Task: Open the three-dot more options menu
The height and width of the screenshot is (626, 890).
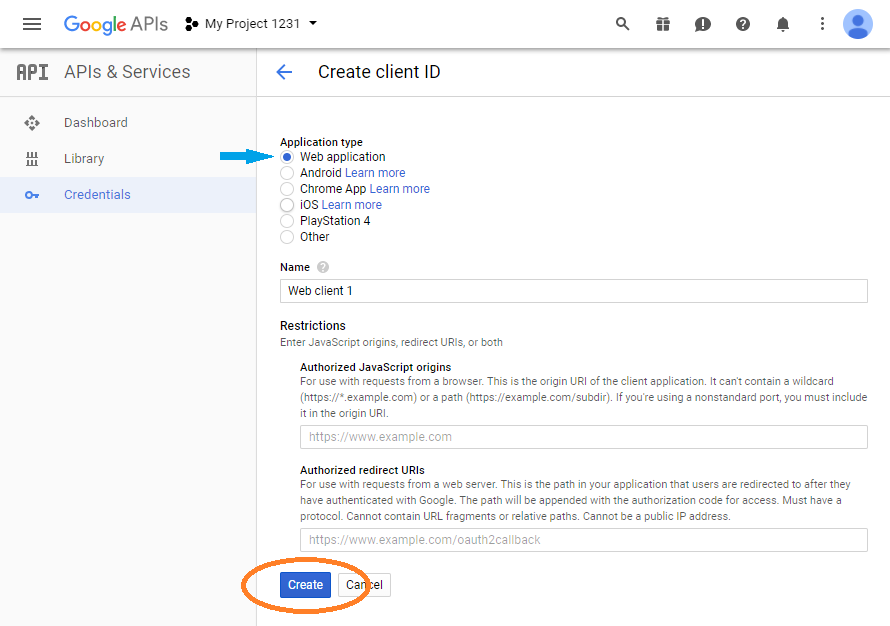Action: point(822,24)
